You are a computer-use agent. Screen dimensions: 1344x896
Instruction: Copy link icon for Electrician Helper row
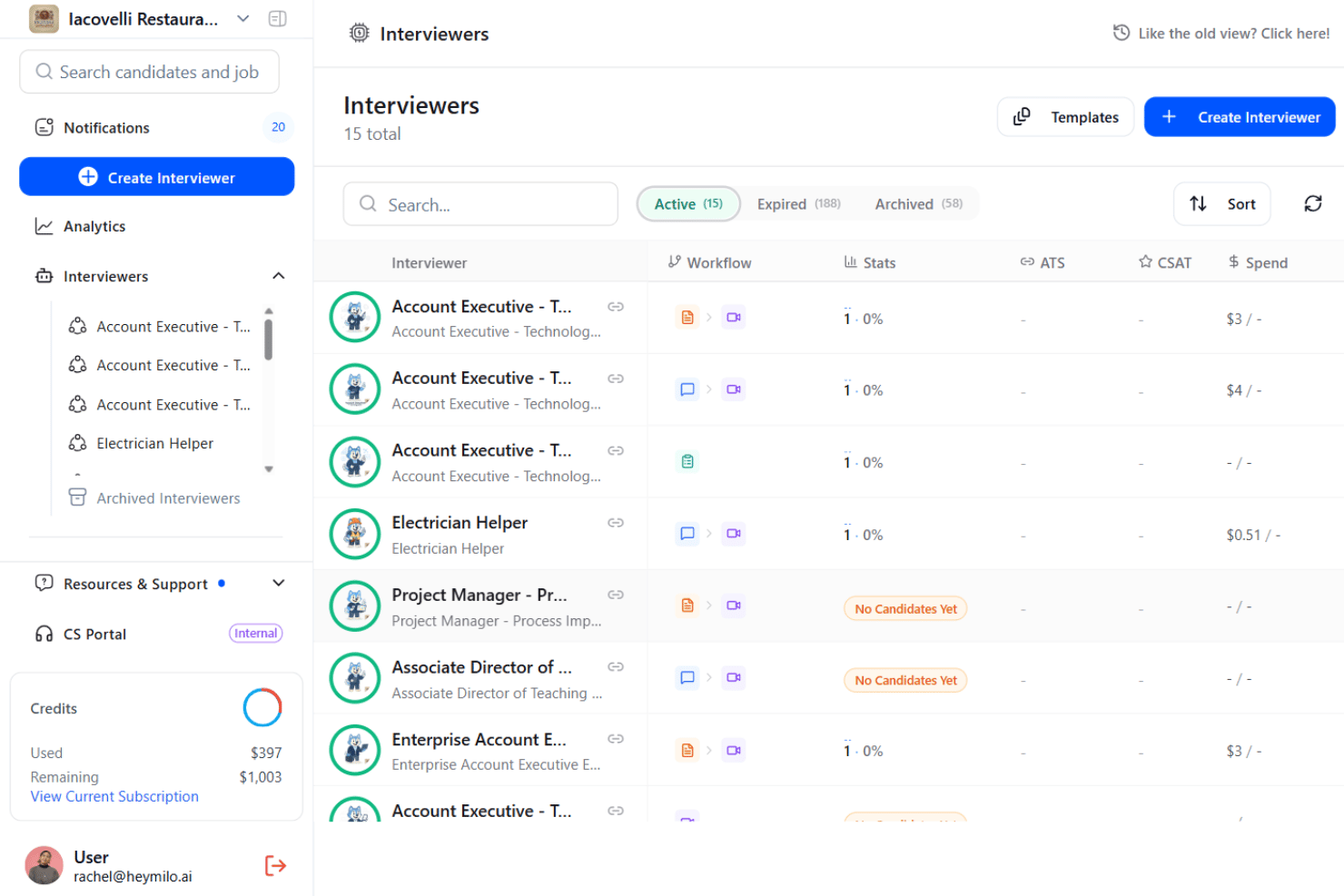[x=616, y=523]
